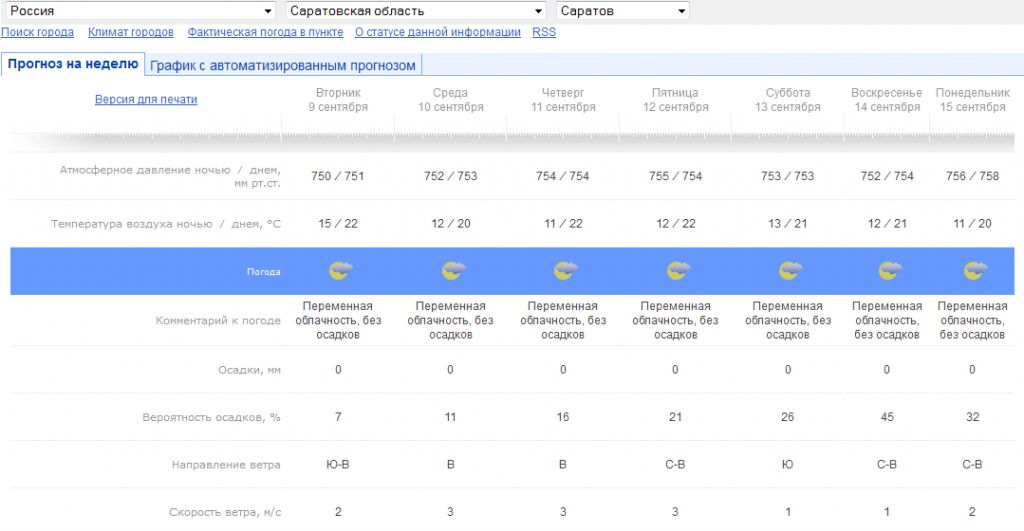The width and height of the screenshot is (1024, 531).
Task: Open График с автоматизированным прогнозом tab
Action: [x=283, y=65]
